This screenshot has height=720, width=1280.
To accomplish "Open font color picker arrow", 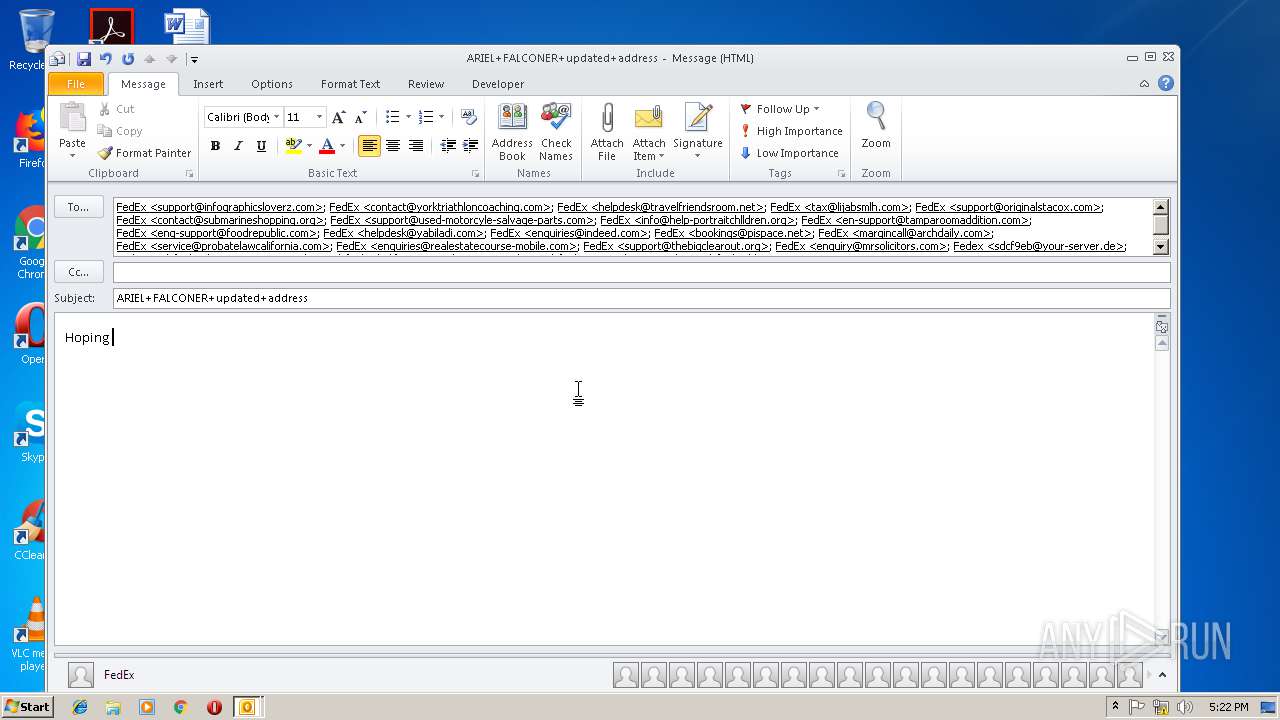I will (x=342, y=146).
